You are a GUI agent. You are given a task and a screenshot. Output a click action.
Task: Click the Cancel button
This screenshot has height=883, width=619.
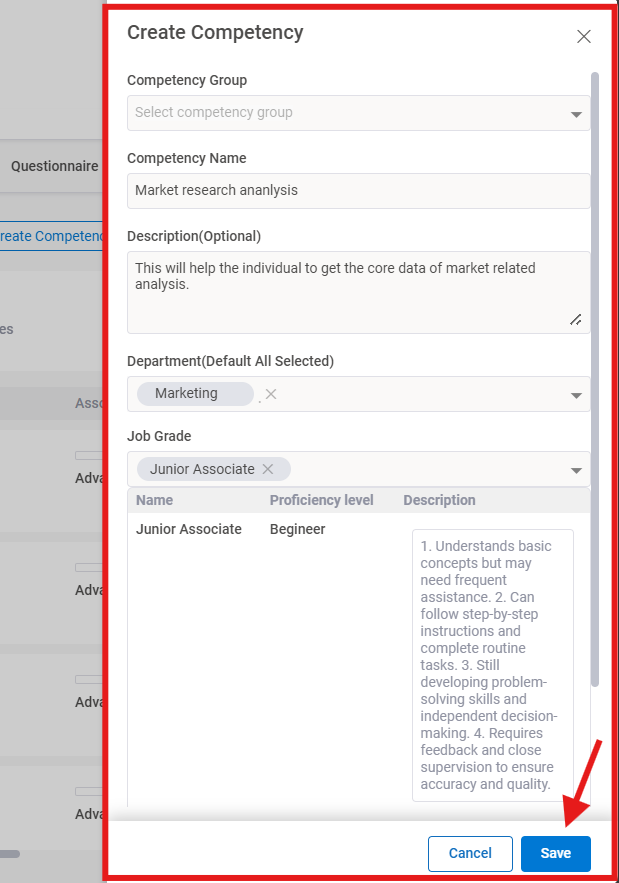470,853
